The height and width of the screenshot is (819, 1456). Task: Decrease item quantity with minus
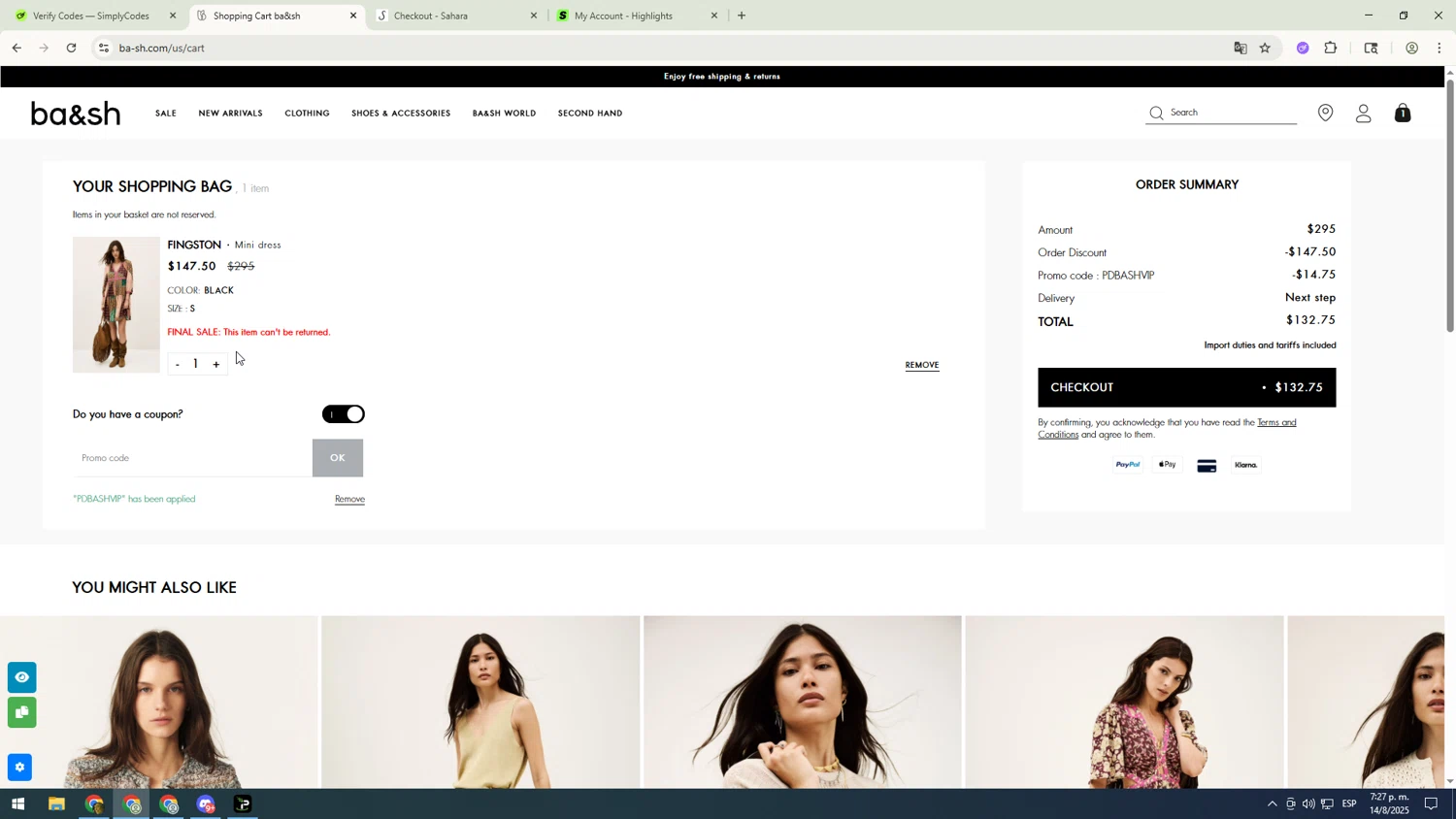tap(178, 365)
